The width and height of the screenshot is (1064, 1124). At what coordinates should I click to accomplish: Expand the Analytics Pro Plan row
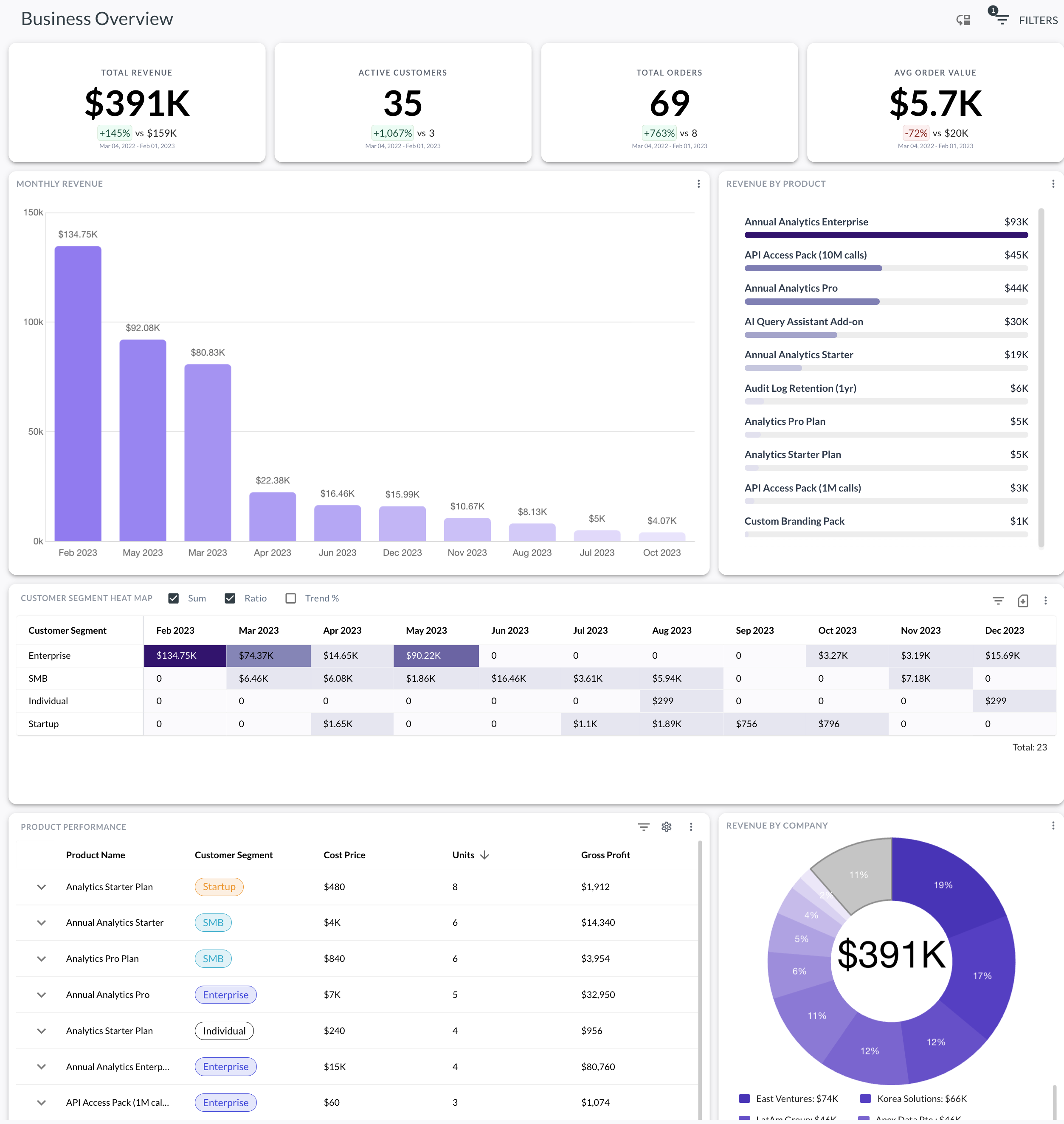point(42,958)
